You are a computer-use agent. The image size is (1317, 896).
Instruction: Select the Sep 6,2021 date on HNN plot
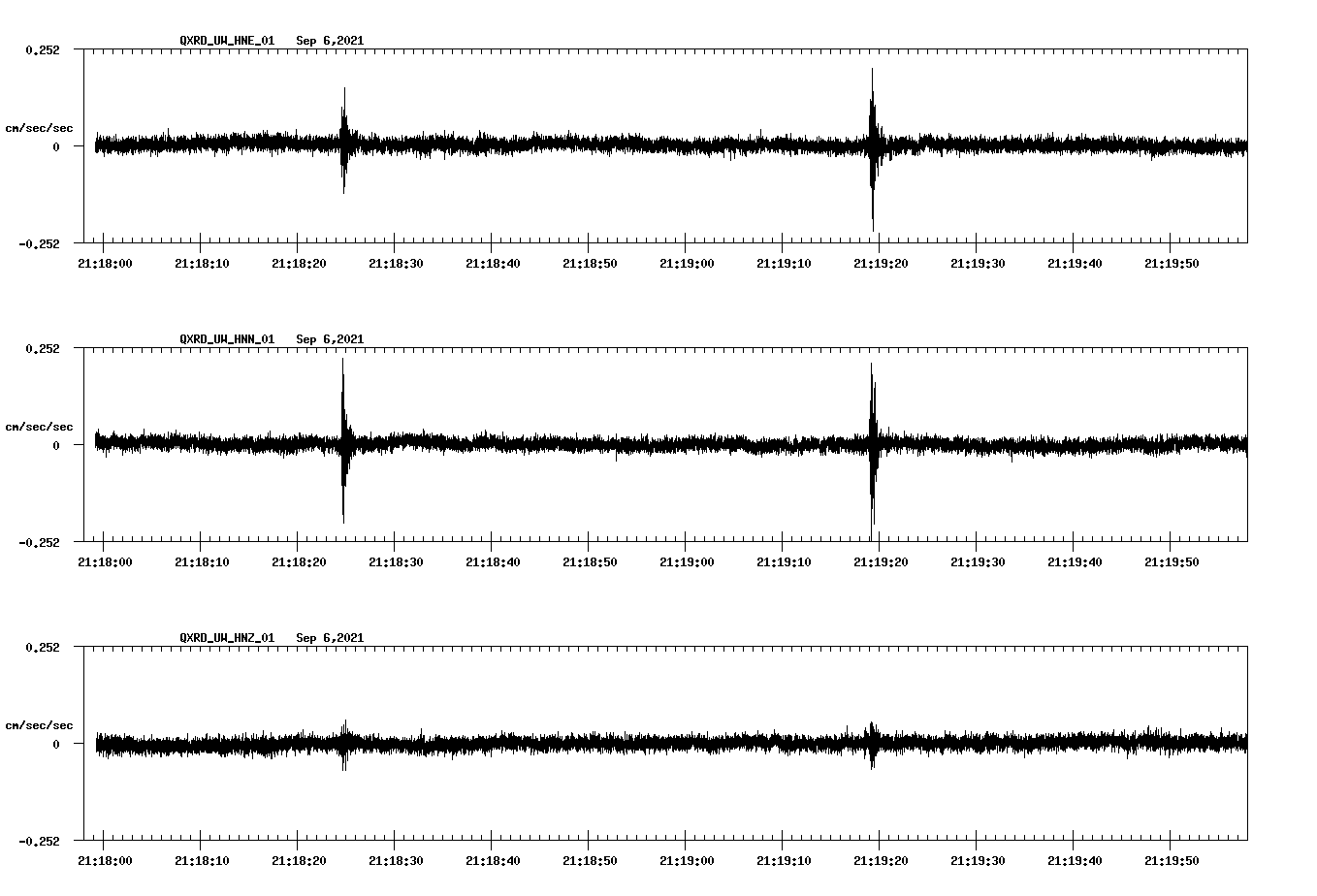[x=330, y=339]
